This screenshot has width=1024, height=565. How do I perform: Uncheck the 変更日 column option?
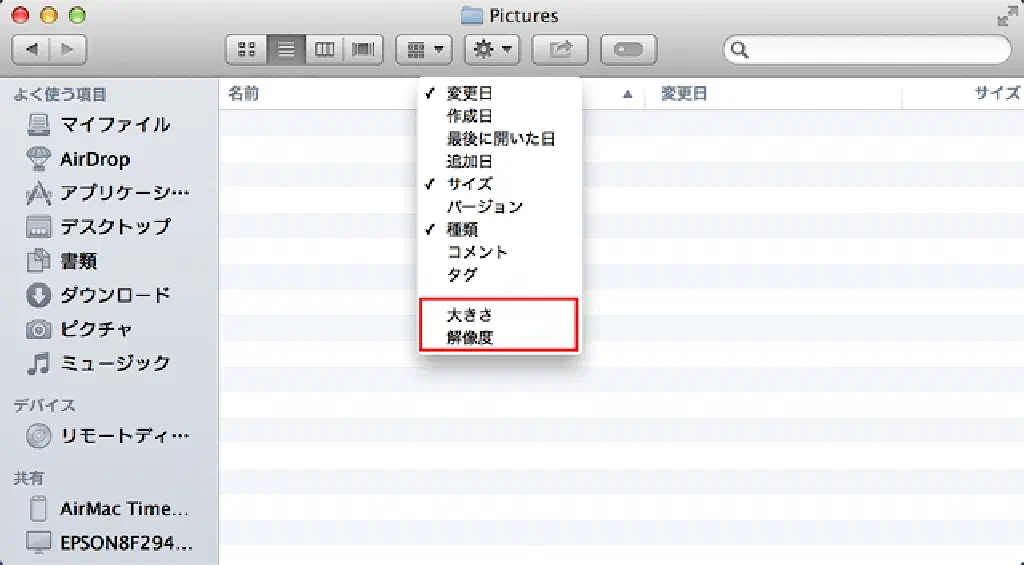point(469,93)
